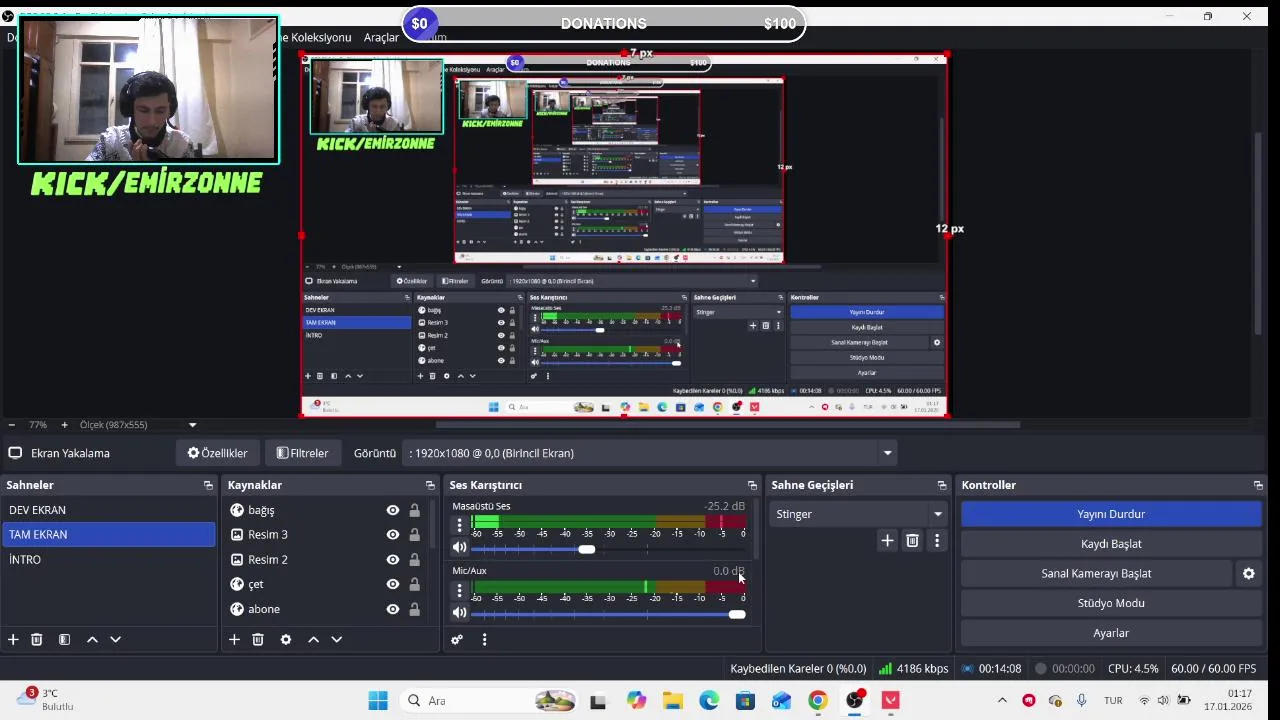Viewport: 1280px width, 720px height.
Task: Open Google Chrome from taskbar
Action: (818, 701)
